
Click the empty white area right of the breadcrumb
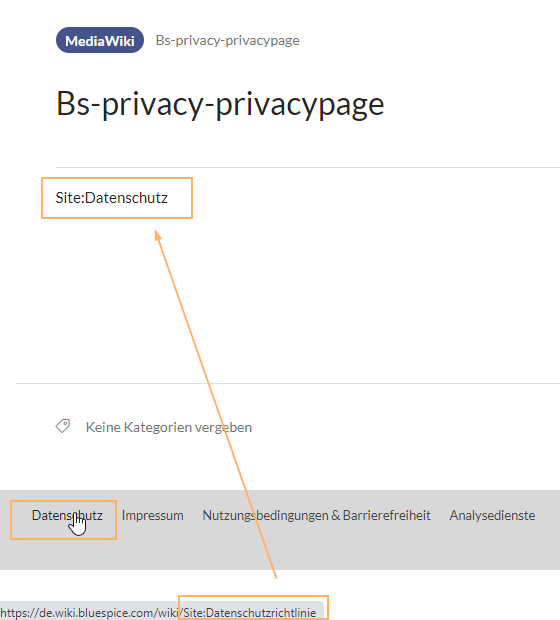pyautogui.click(x=429, y=40)
